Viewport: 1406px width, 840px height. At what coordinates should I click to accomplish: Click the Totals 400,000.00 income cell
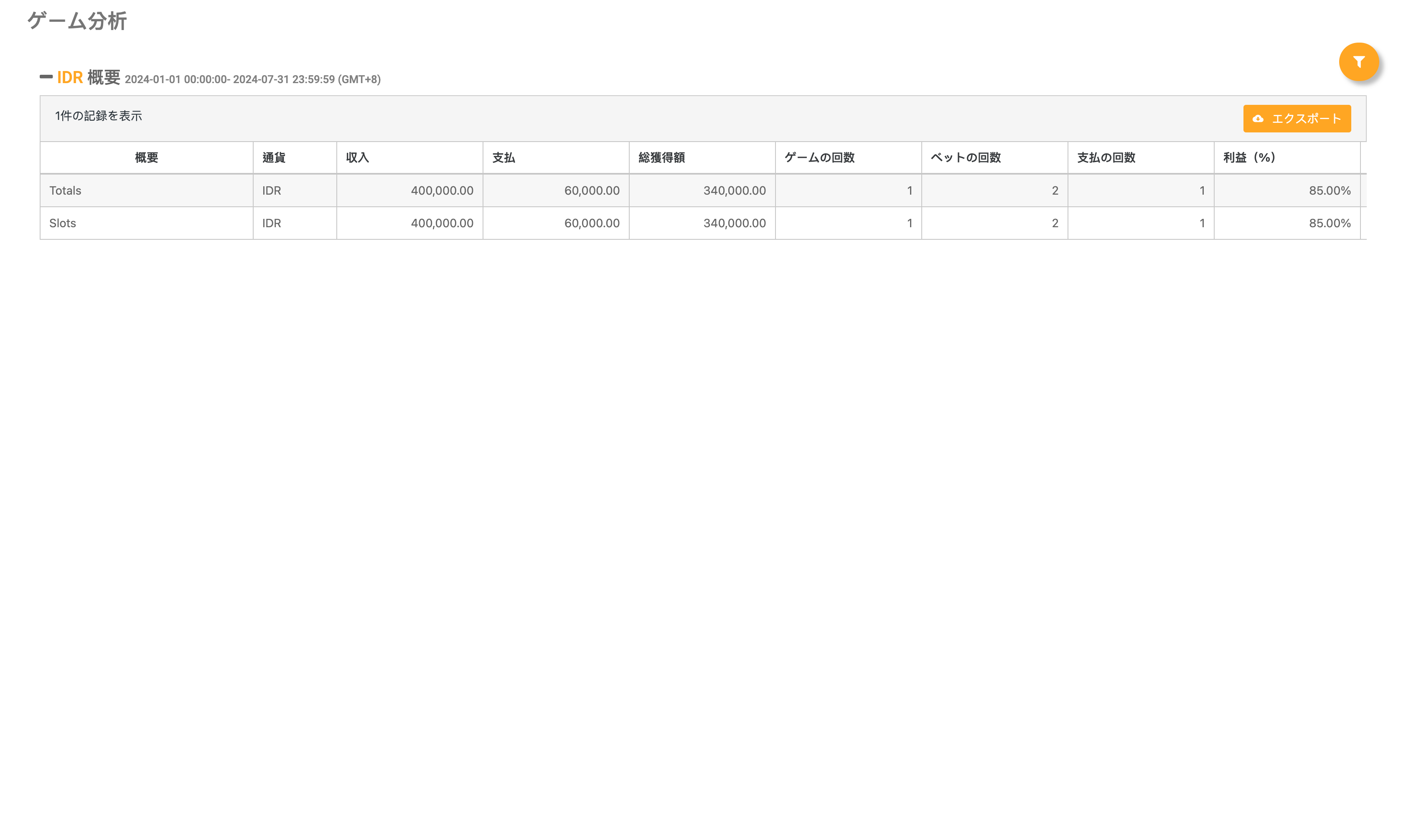[442, 190]
